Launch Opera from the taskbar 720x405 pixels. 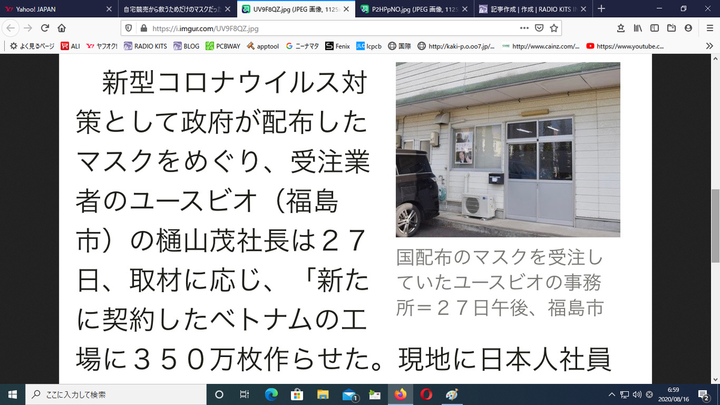pyautogui.click(x=427, y=393)
